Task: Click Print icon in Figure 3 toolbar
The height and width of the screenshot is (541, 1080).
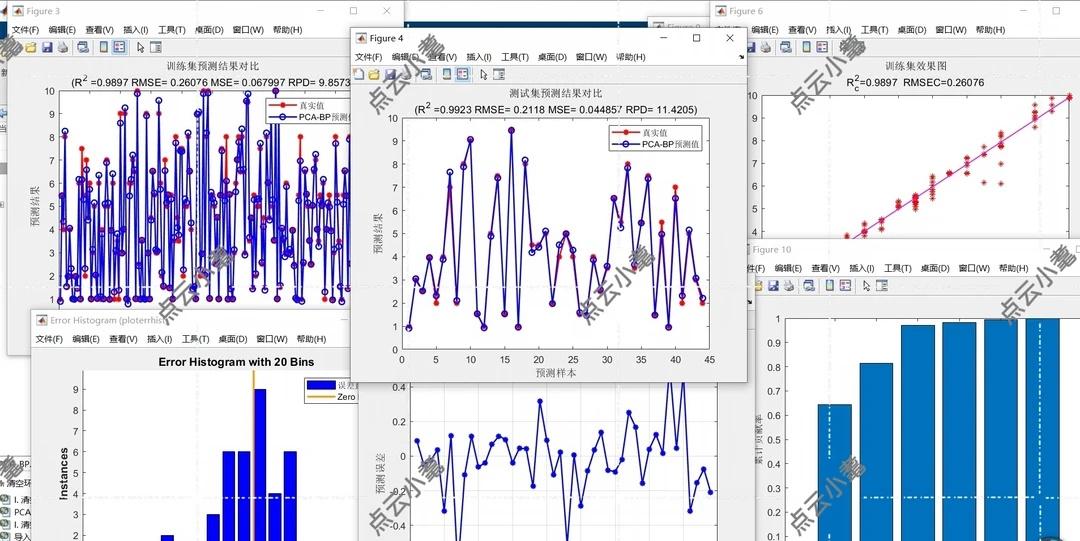Action: tap(63, 47)
